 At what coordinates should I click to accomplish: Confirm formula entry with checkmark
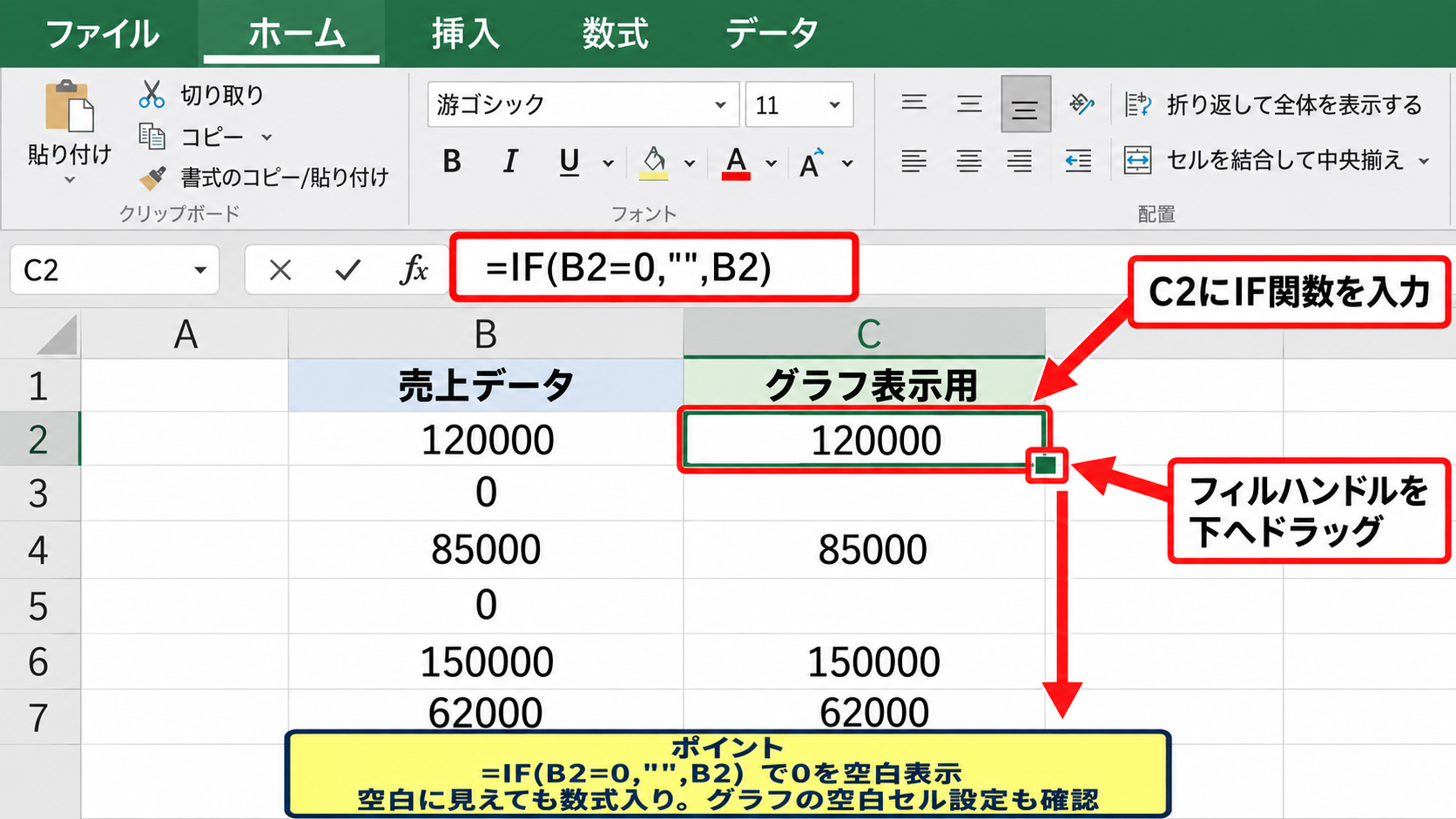click(x=347, y=270)
